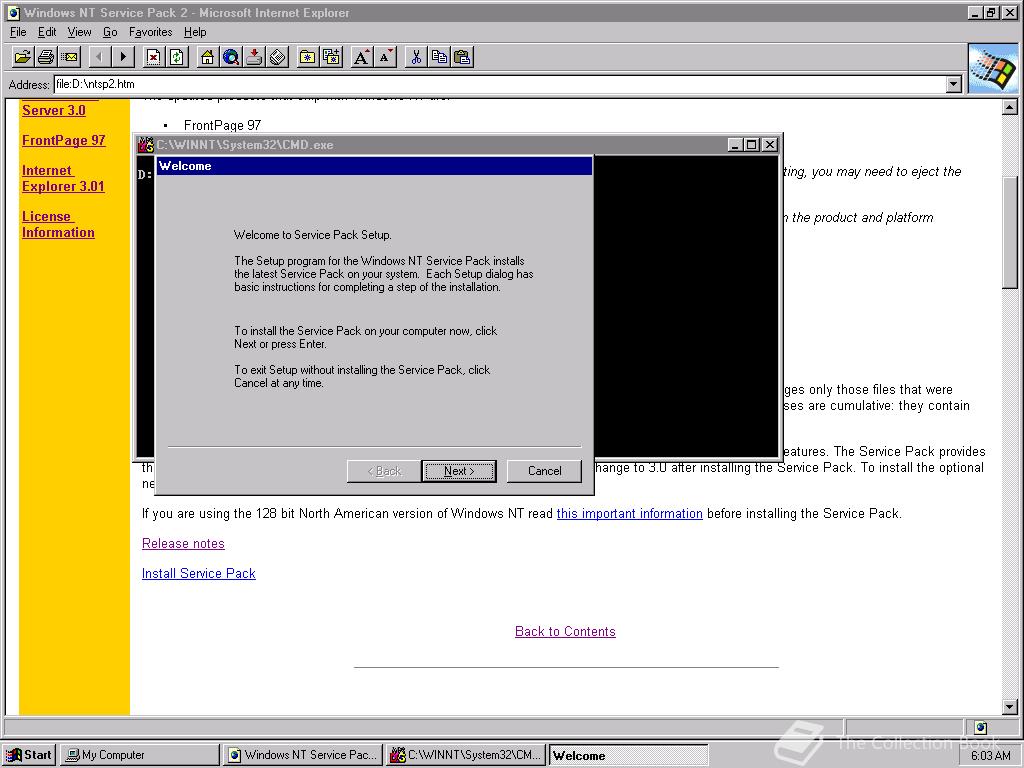Maximize the CMD.exe window
1024x768 pixels.
click(x=752, y=145)
